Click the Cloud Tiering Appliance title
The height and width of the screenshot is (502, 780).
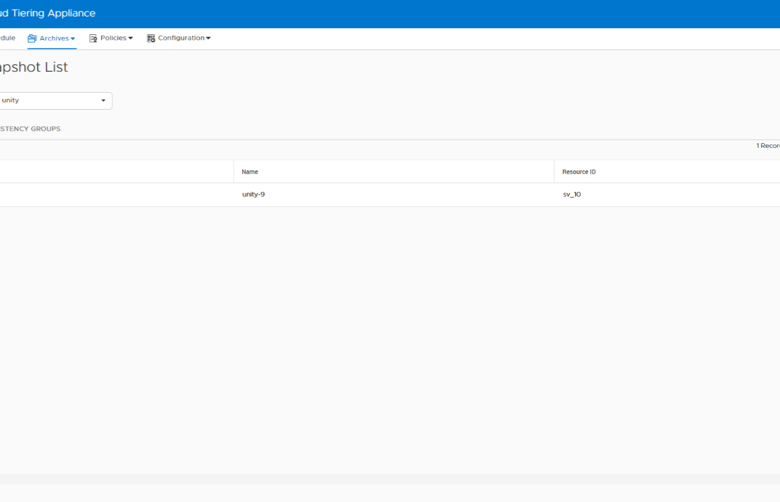tap(48, 13)
